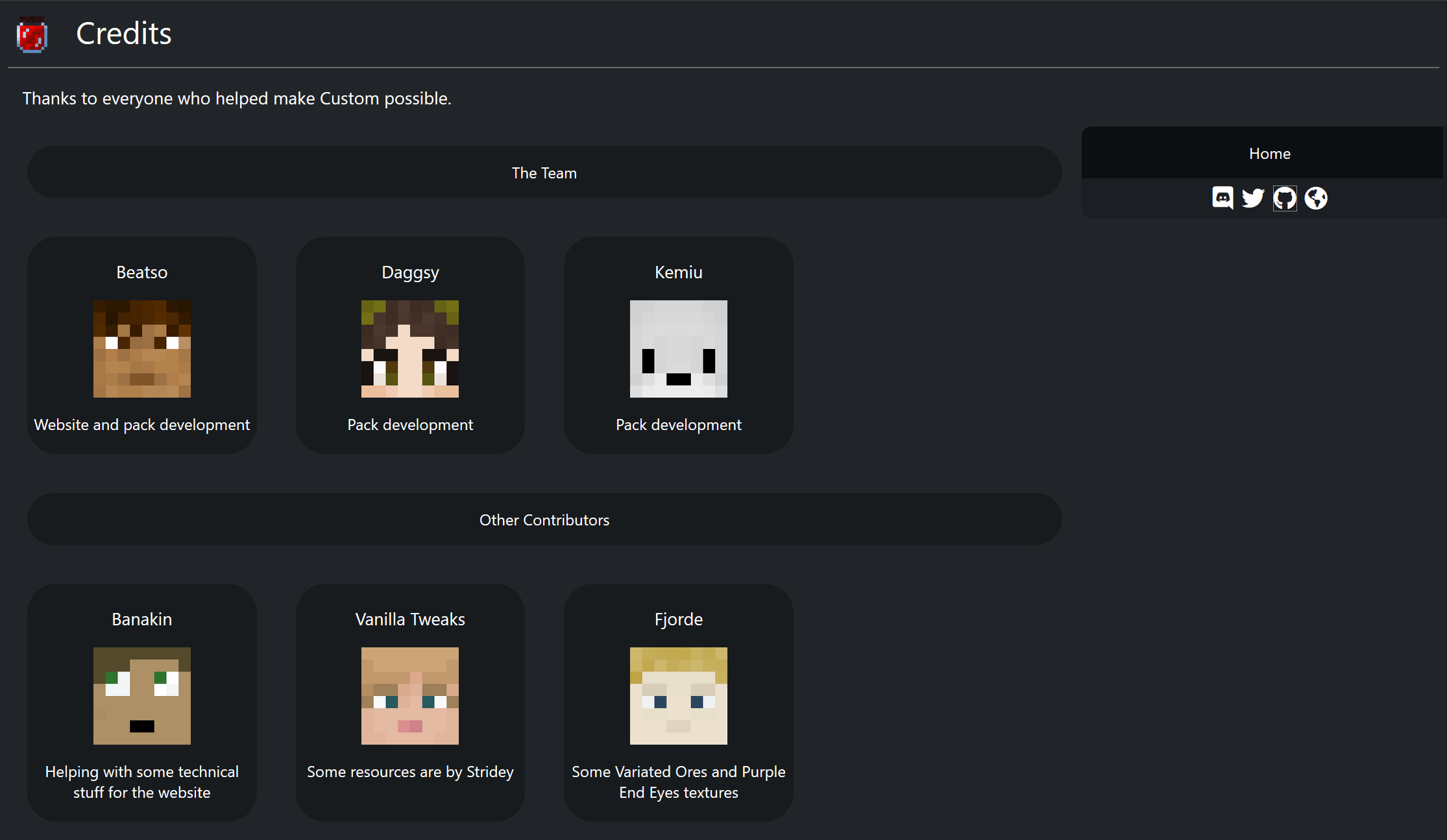
Task: Click "Some resources are by Stridey" text
Action: [410, 772]
